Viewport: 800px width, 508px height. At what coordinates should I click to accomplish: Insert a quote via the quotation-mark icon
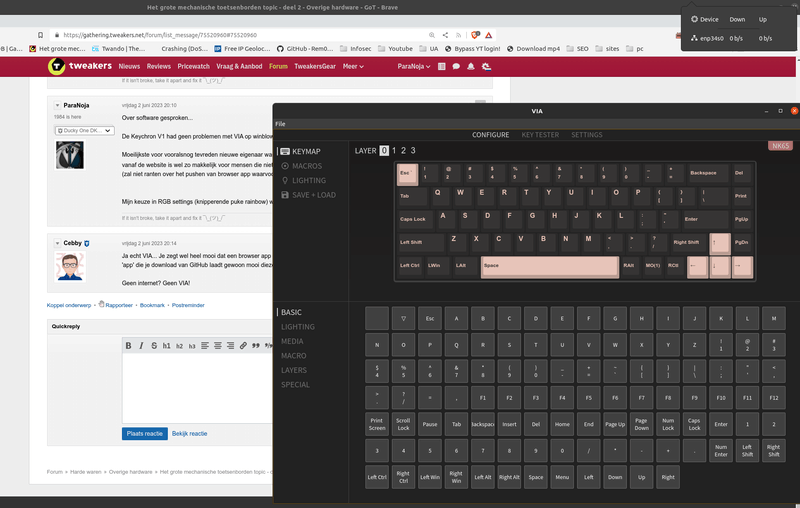[x=256, y=346]
